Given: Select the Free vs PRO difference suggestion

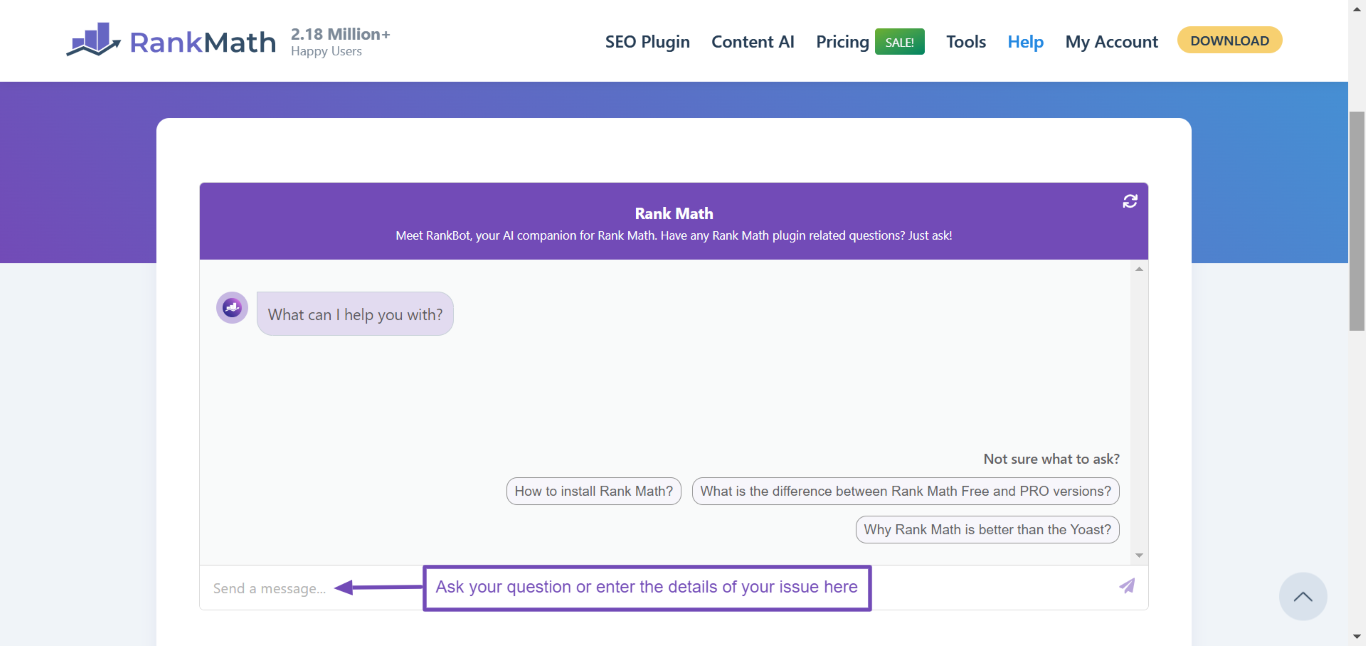Looking at the screenshot, I should coord(905,491).
